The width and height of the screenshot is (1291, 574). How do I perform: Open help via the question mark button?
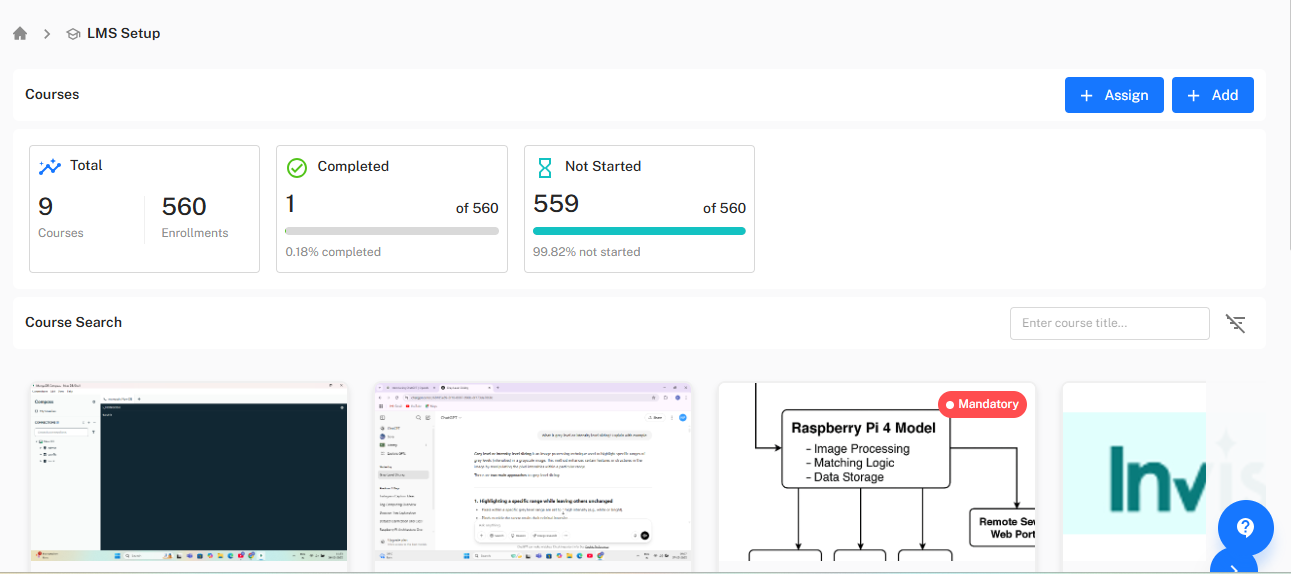1245,527
